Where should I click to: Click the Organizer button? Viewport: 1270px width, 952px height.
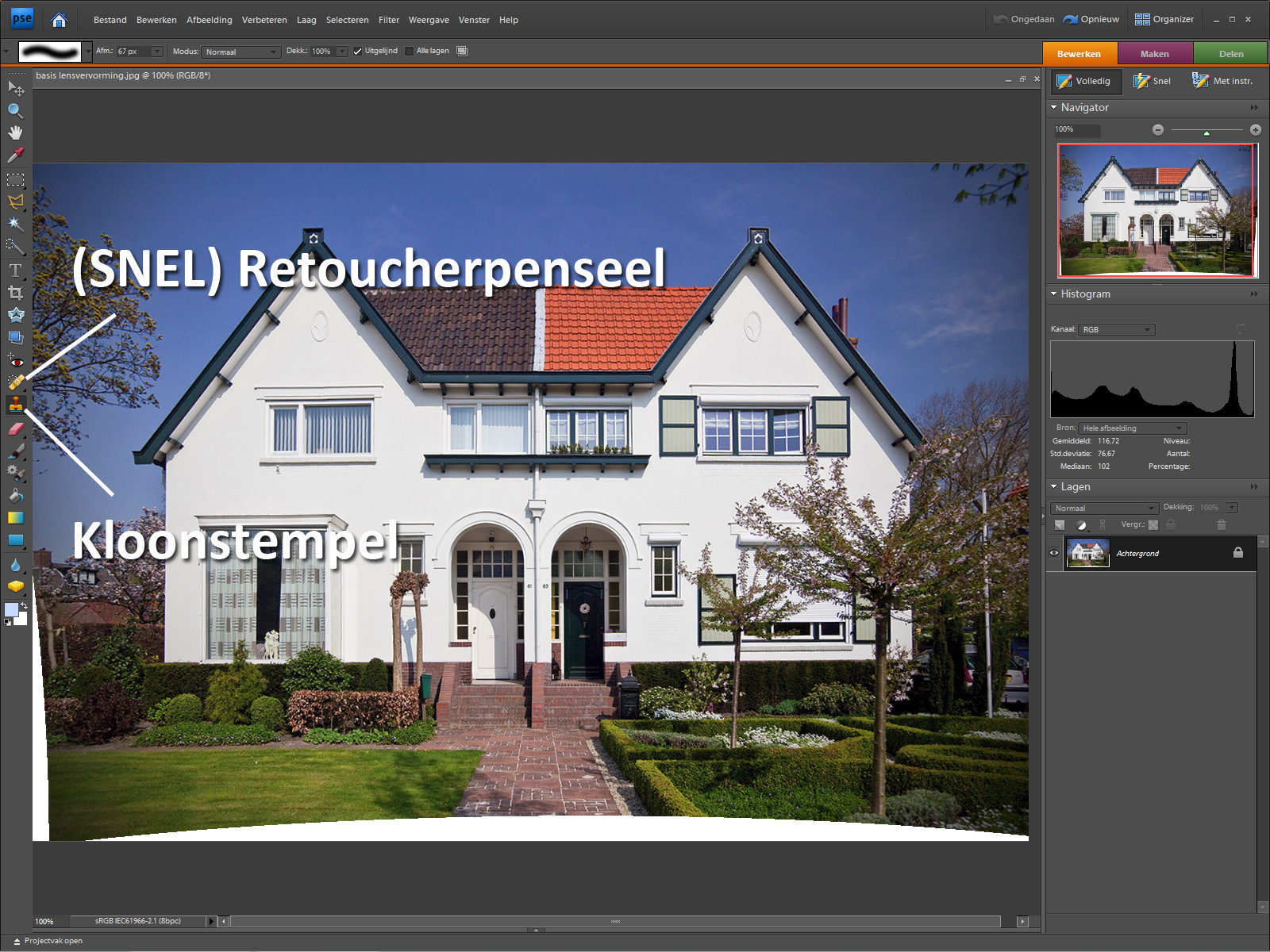(1164, 19)
